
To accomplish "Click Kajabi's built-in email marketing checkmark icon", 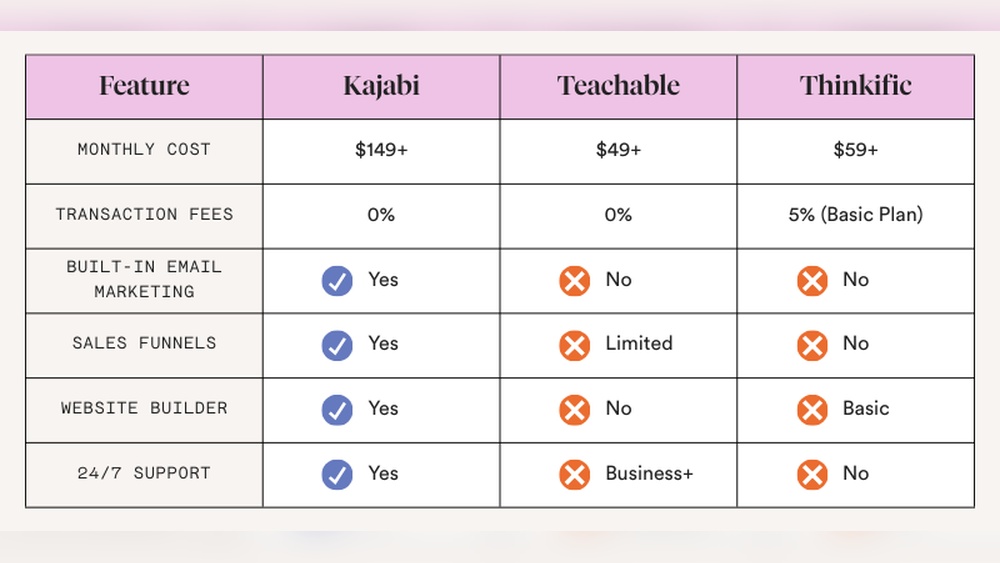I will click(337, 281).
